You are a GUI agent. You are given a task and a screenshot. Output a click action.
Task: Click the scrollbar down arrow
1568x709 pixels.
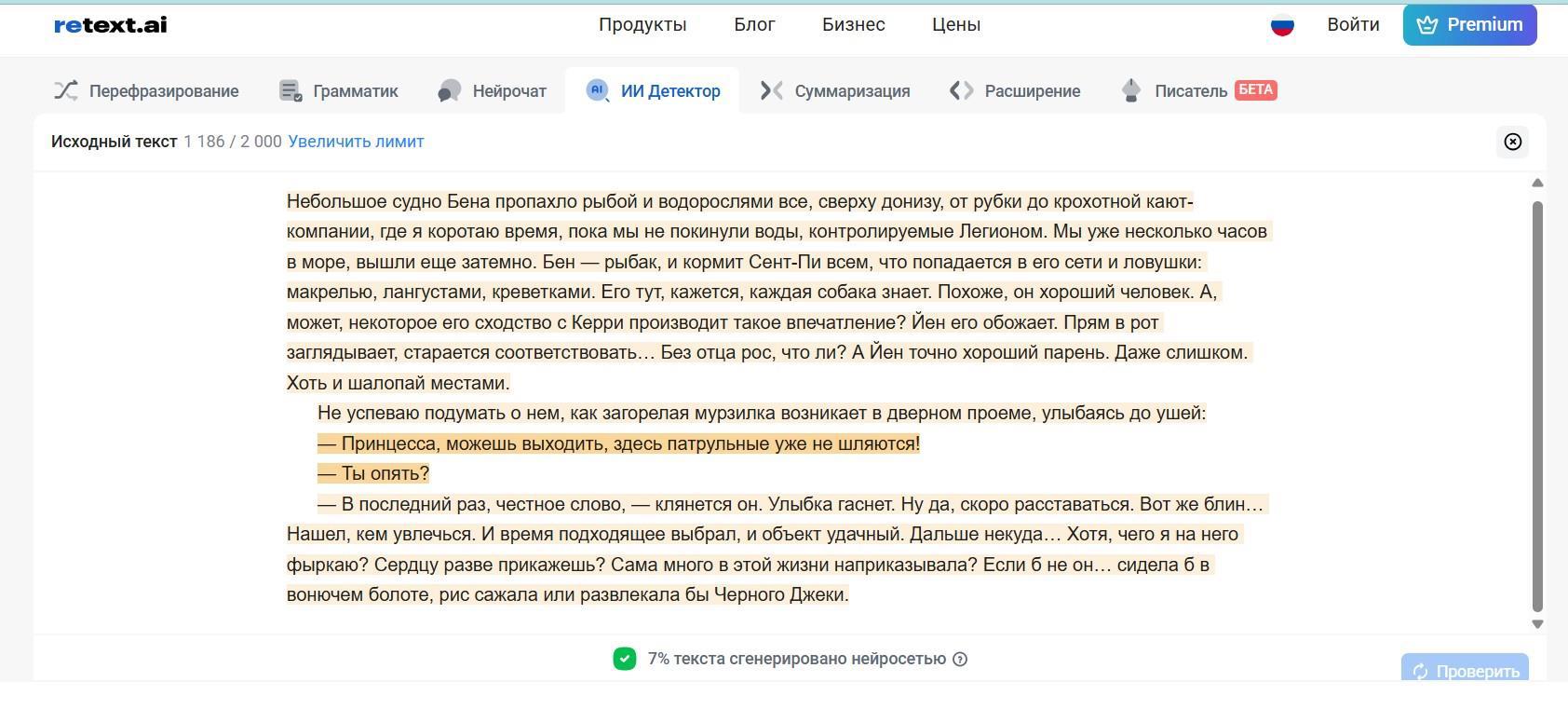tap(1537, 624)
